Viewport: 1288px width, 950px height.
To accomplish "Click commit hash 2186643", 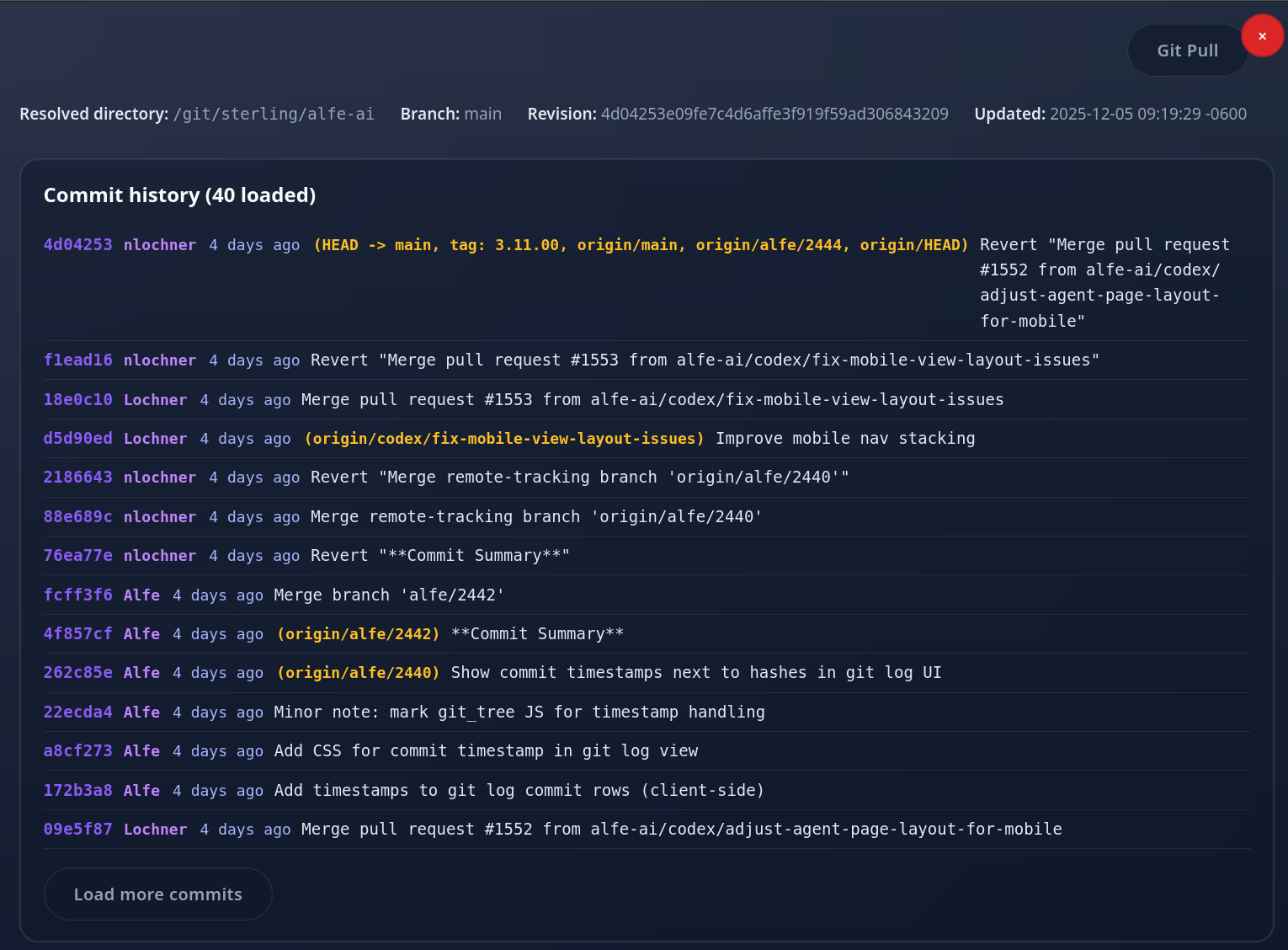I will click(77, 478).
